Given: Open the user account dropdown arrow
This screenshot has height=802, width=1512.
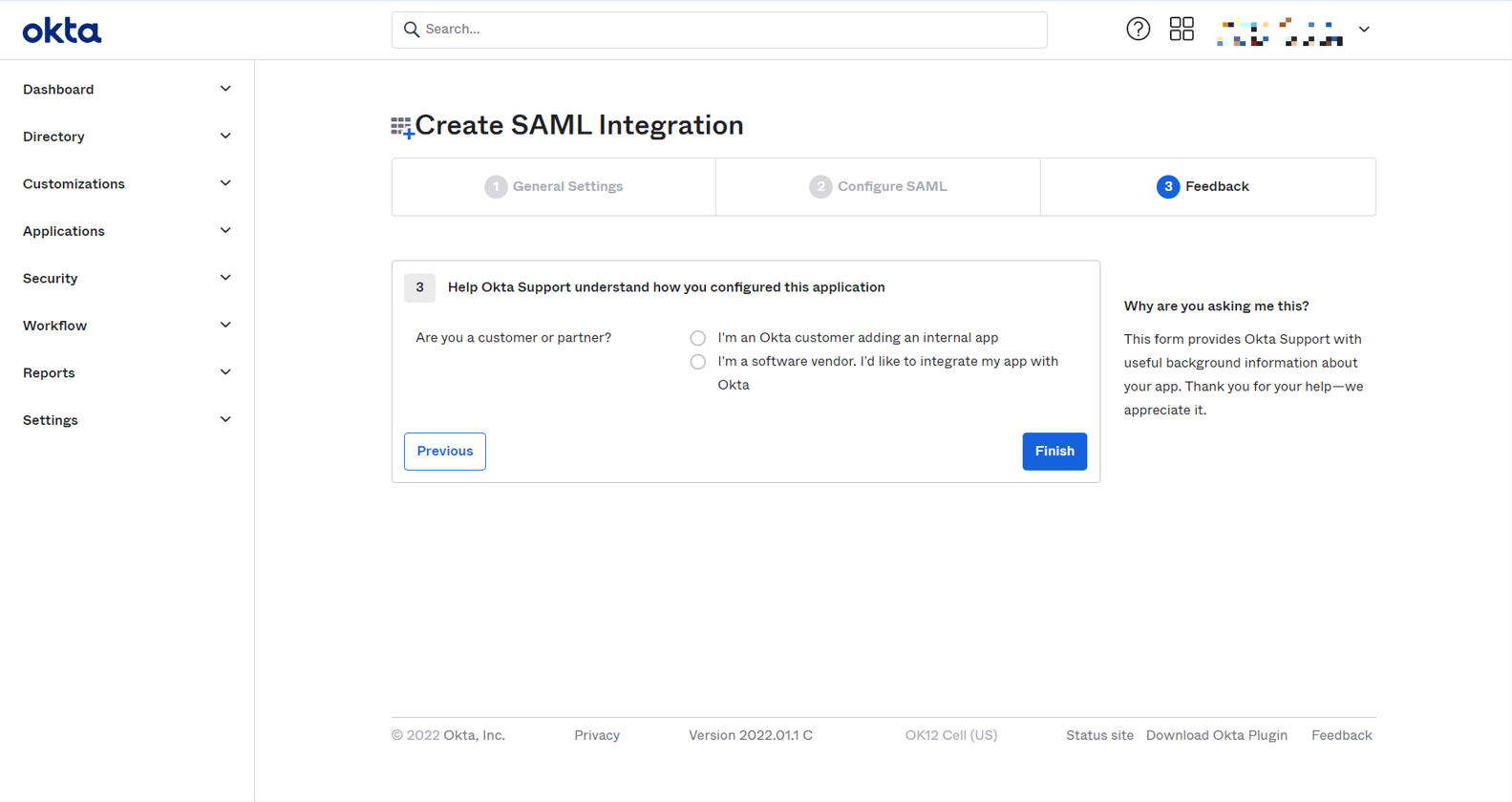Looking at the screenshot, I should point(1364,30).
